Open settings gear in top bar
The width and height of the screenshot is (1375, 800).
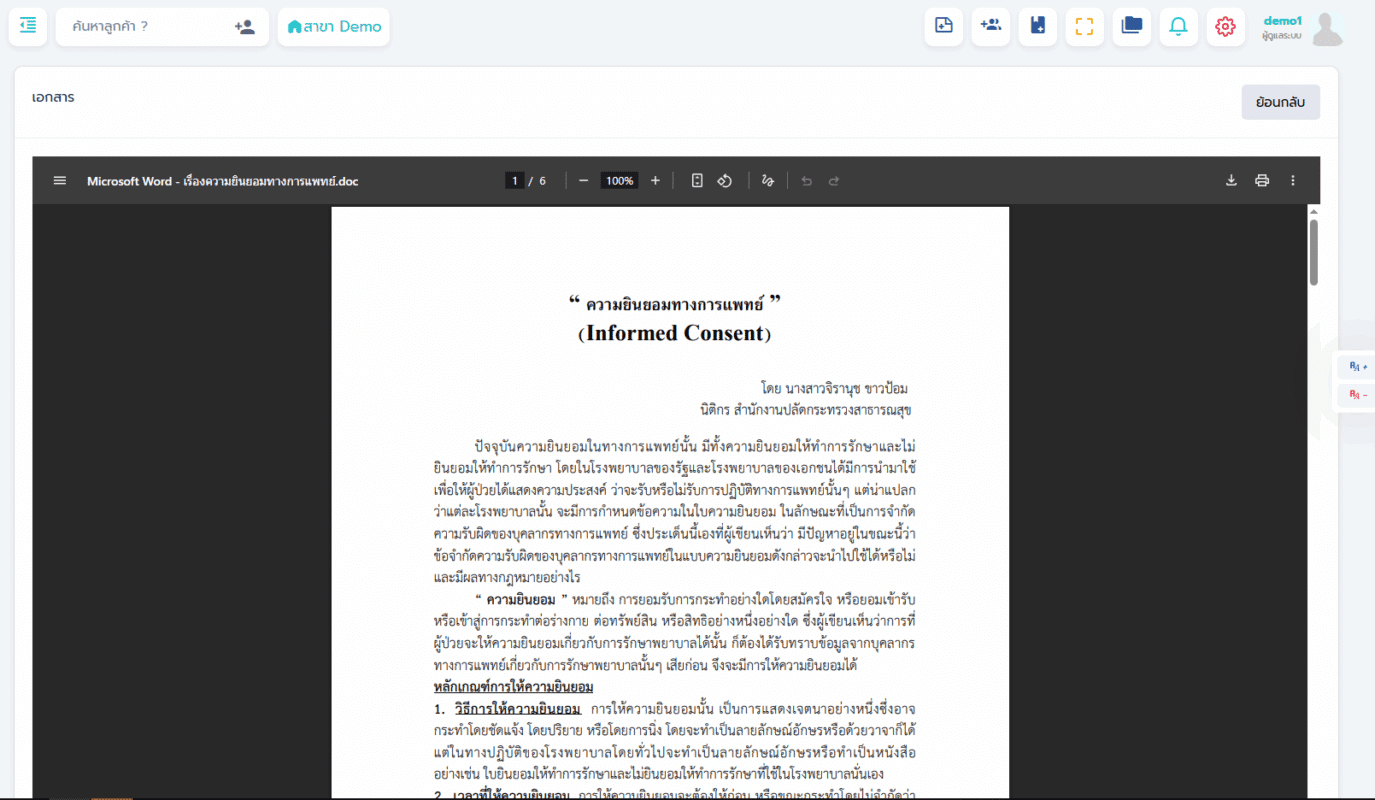pyautogui.click(x=1226, y=26)
